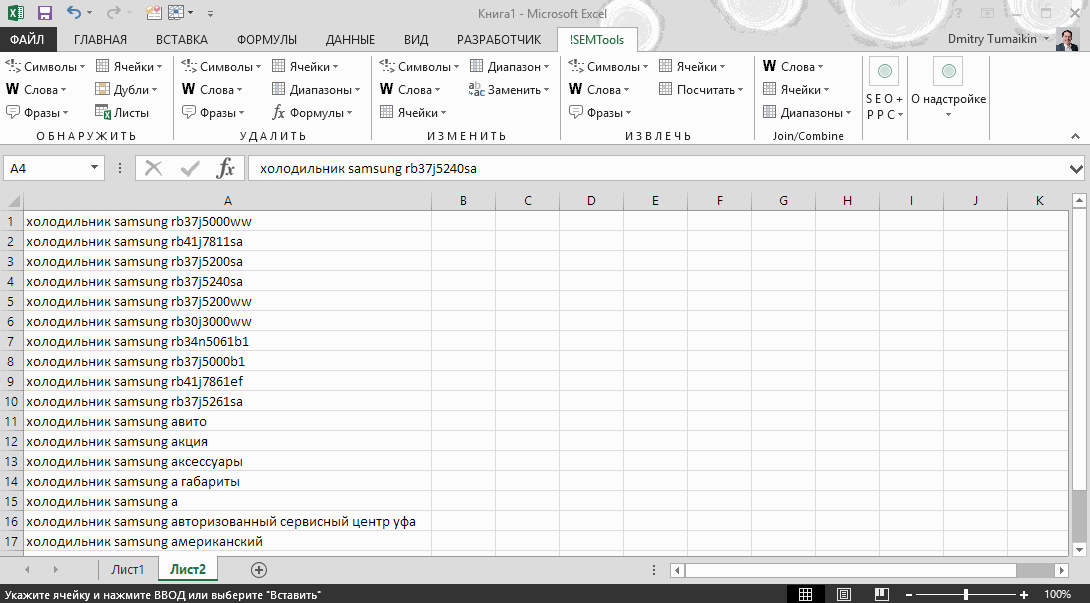Image resolution: width=1090 pixels, height=603 pixels.
Task: Switch to Normal view in status bar
Action: (x=805, y=594)
